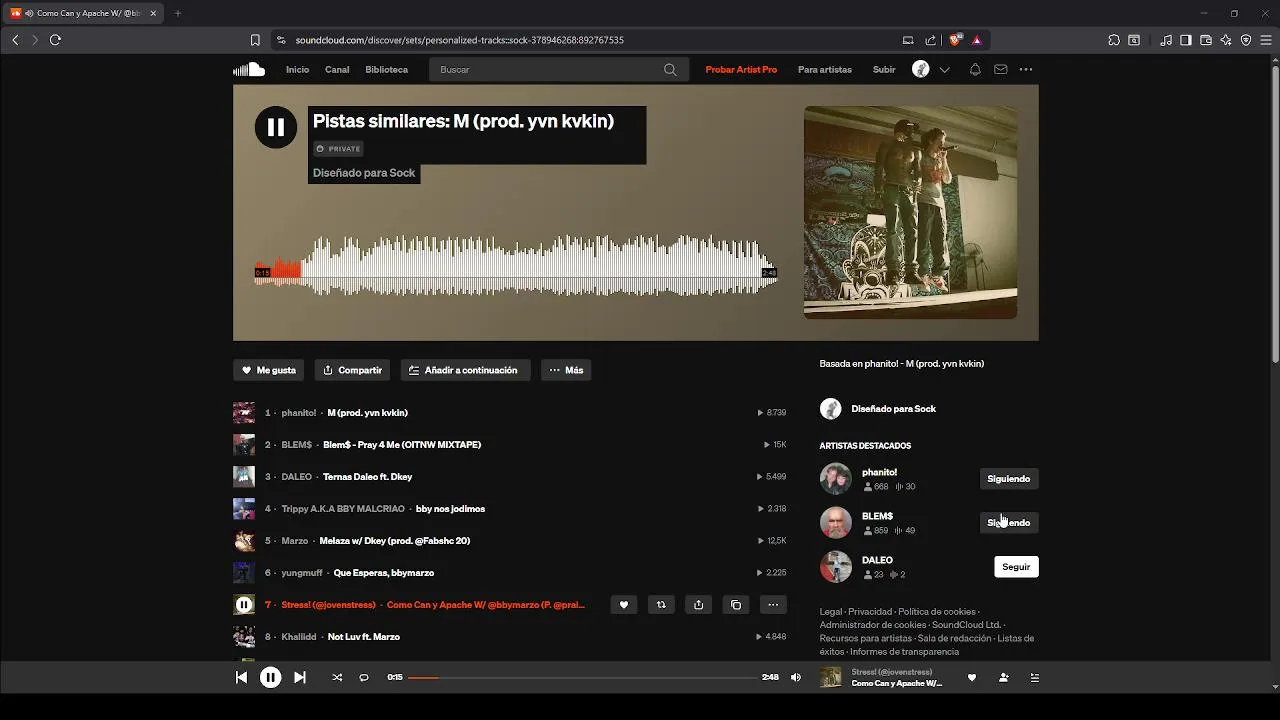Image resolution: width=1280 pixels, height=720 pixels.
Task: Open messages envelope icon
Action: point(1001,70)
